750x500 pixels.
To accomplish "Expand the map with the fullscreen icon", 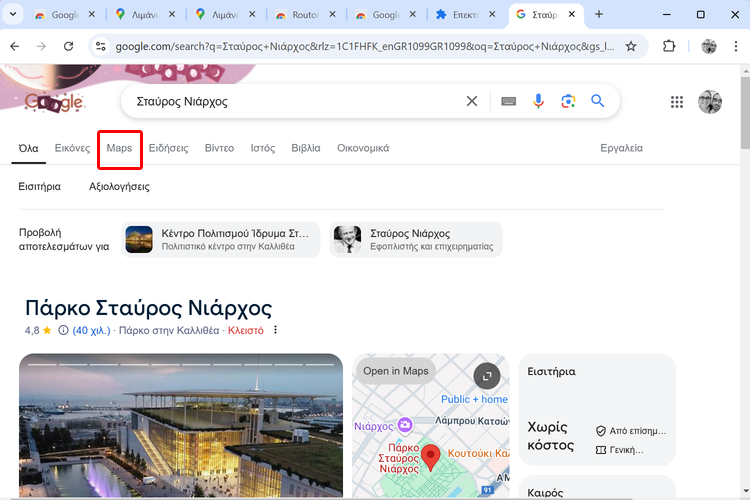I will pyautogui.click(x=486, y=377).
